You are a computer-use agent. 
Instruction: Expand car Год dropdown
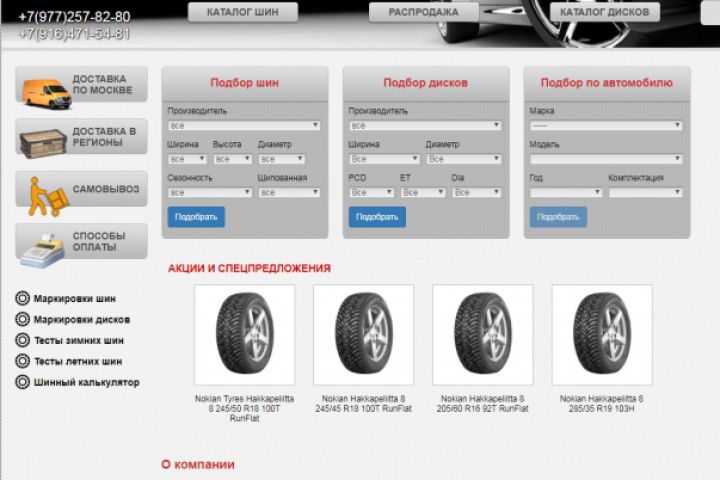(566, 192)
